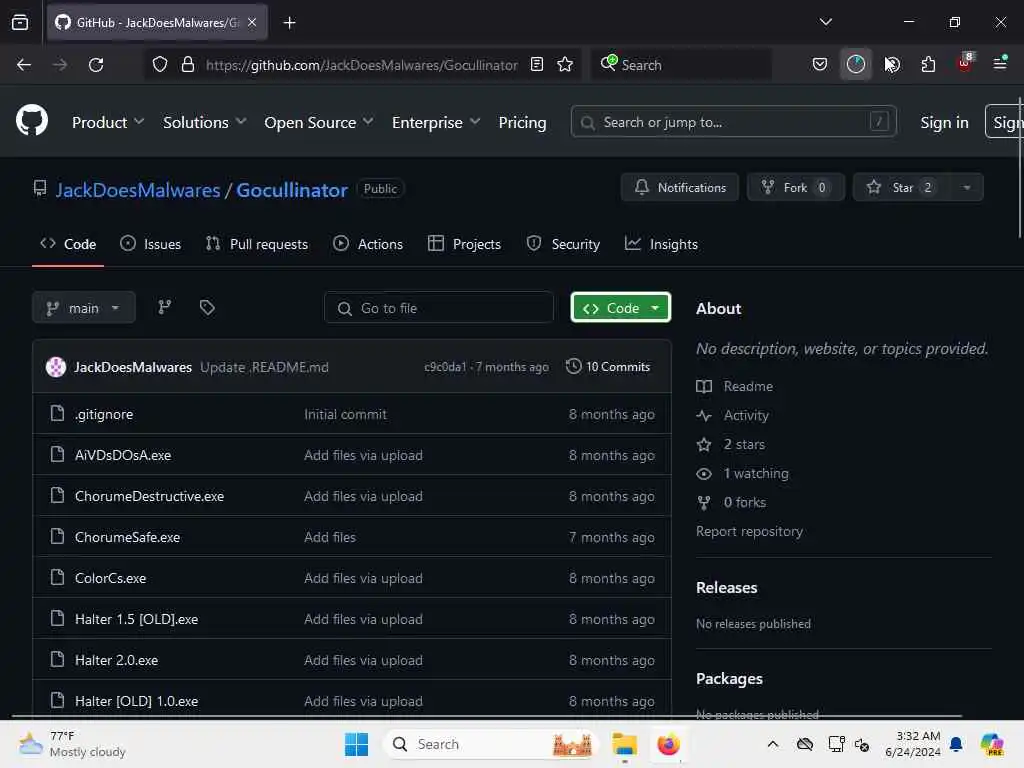Viewport: 1024px width, 768px height.
Task: Click the Go to file search box
Action: click(x=439, y=308)
